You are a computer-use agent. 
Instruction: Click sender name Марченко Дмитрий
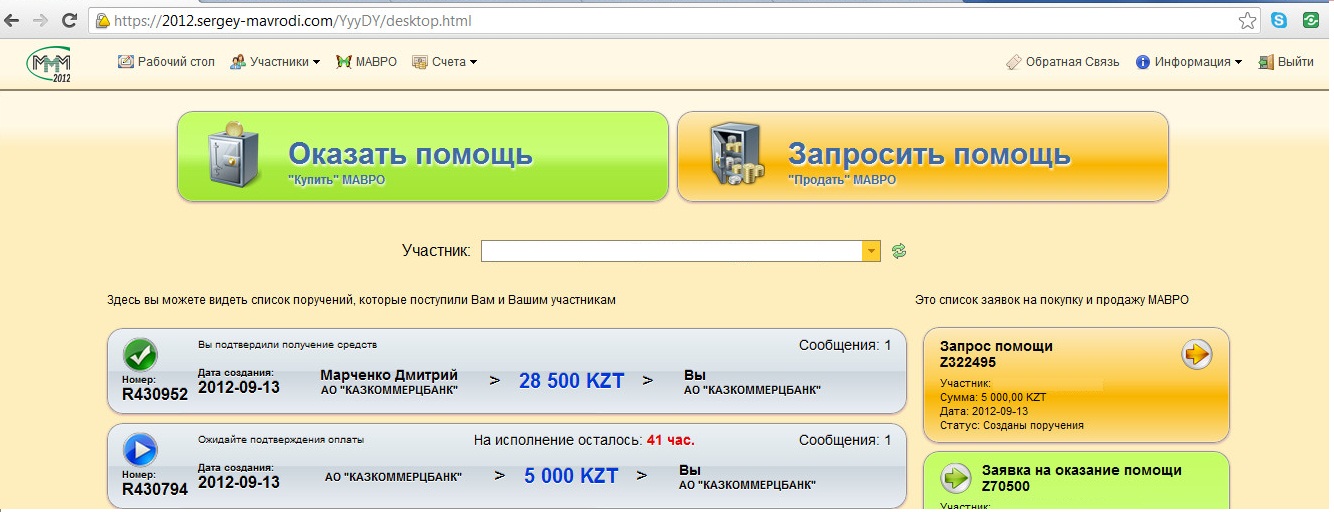(x=389, y=375)
